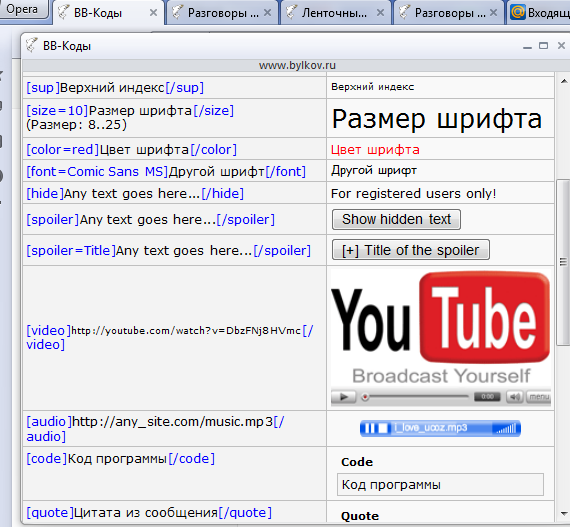Minimize the BB-Коды window
This screenshot has width=570, height=527.
pos(527,46)
